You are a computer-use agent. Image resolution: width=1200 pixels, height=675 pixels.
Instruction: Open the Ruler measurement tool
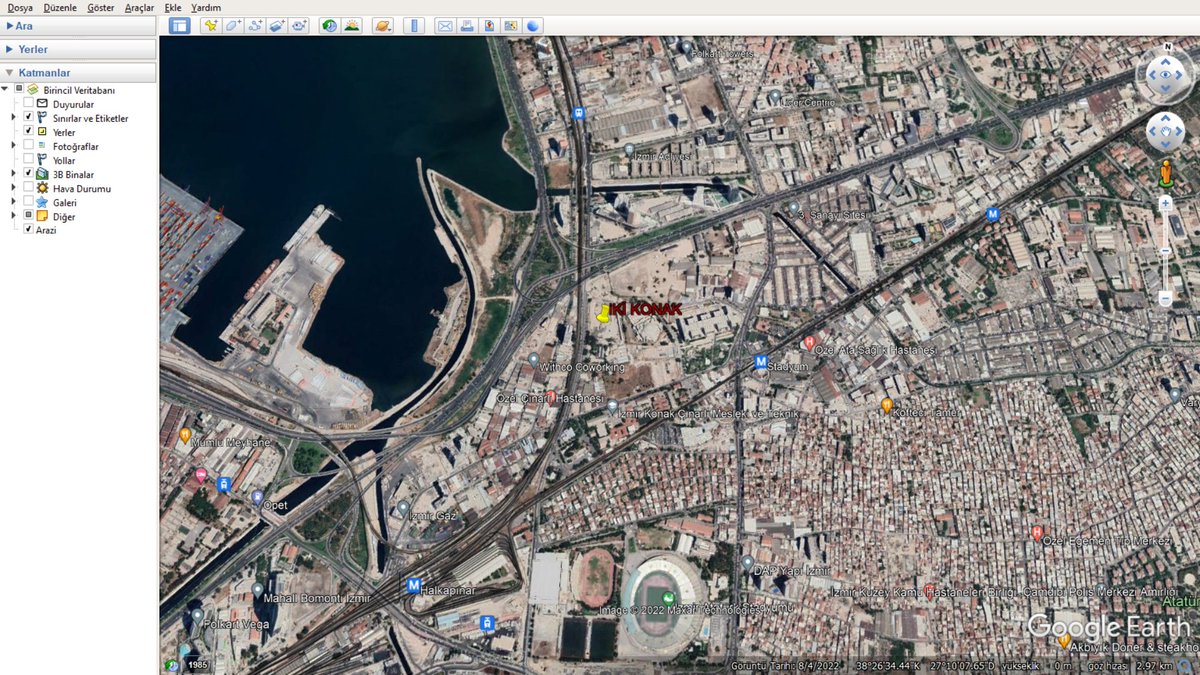click(414, 25)
